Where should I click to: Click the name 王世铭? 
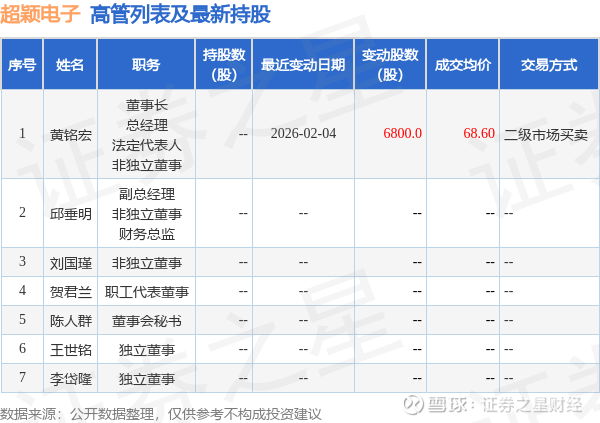tap(71, 350)
